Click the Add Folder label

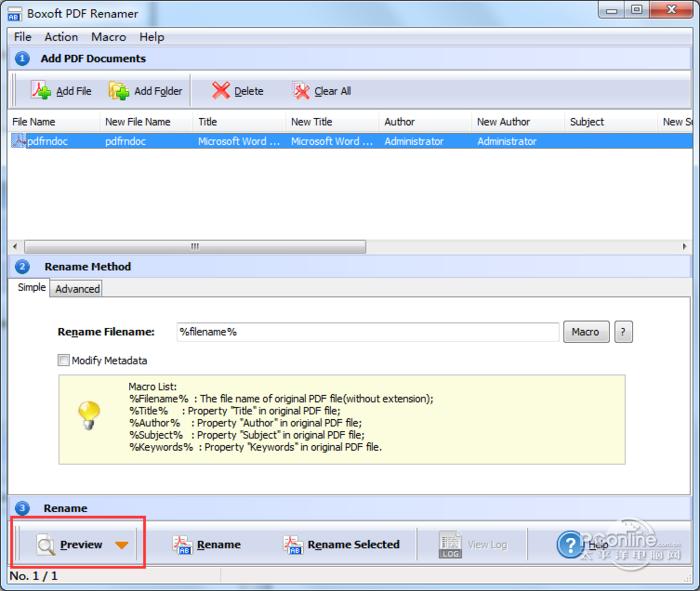(x=158, y=91)
